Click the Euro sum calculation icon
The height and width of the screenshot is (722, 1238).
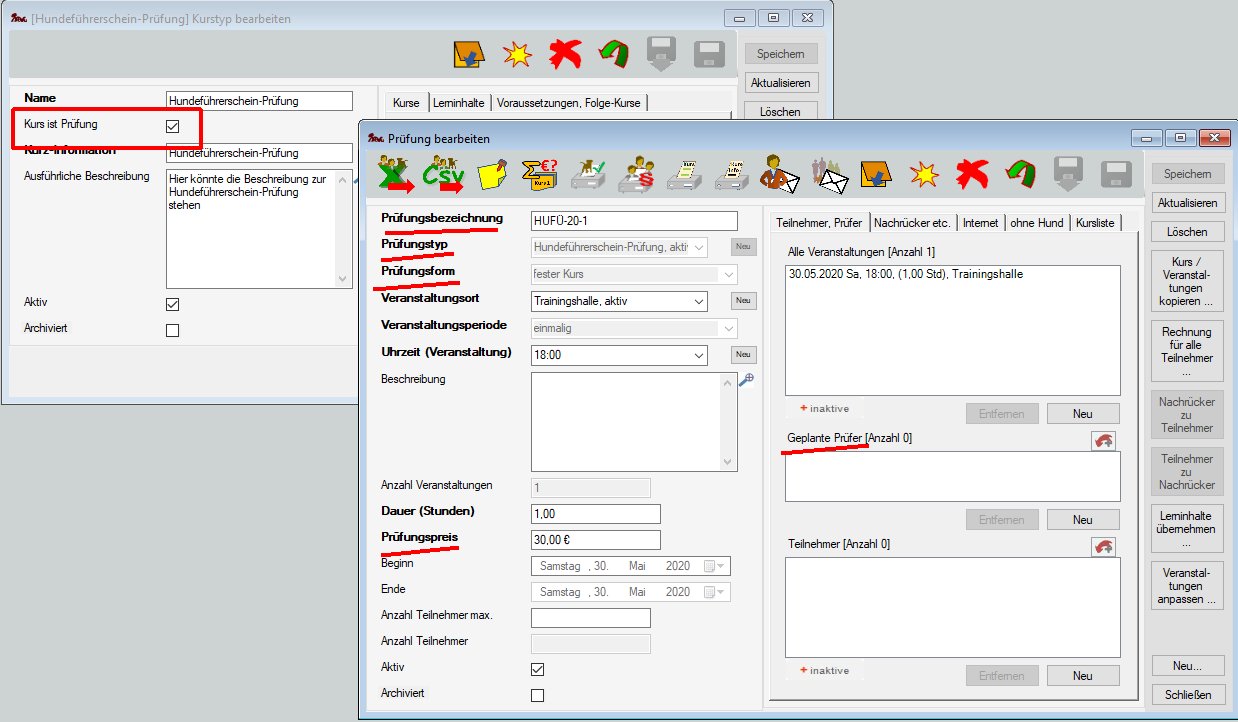541,175
